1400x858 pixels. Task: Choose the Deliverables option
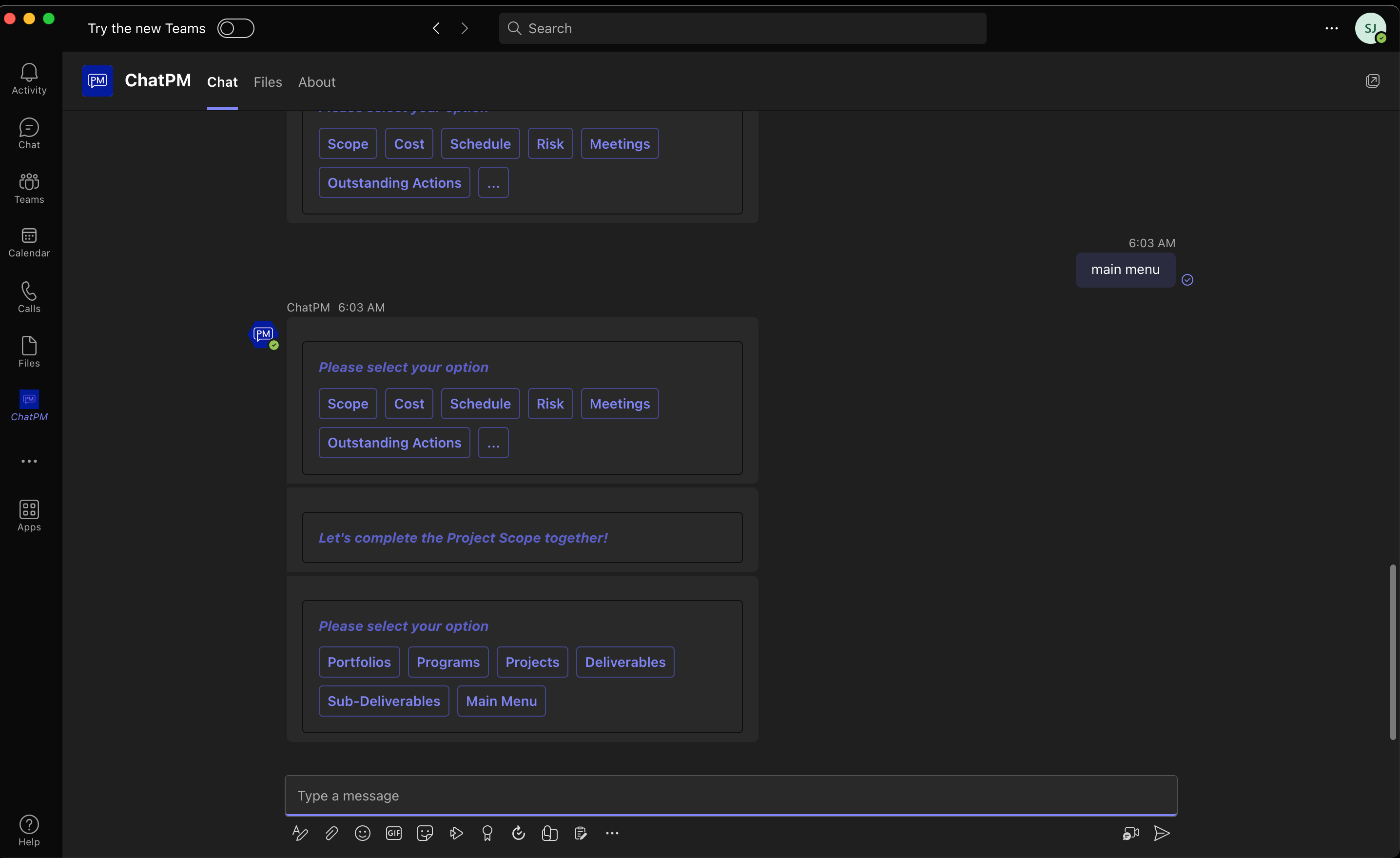click(625, 662)
